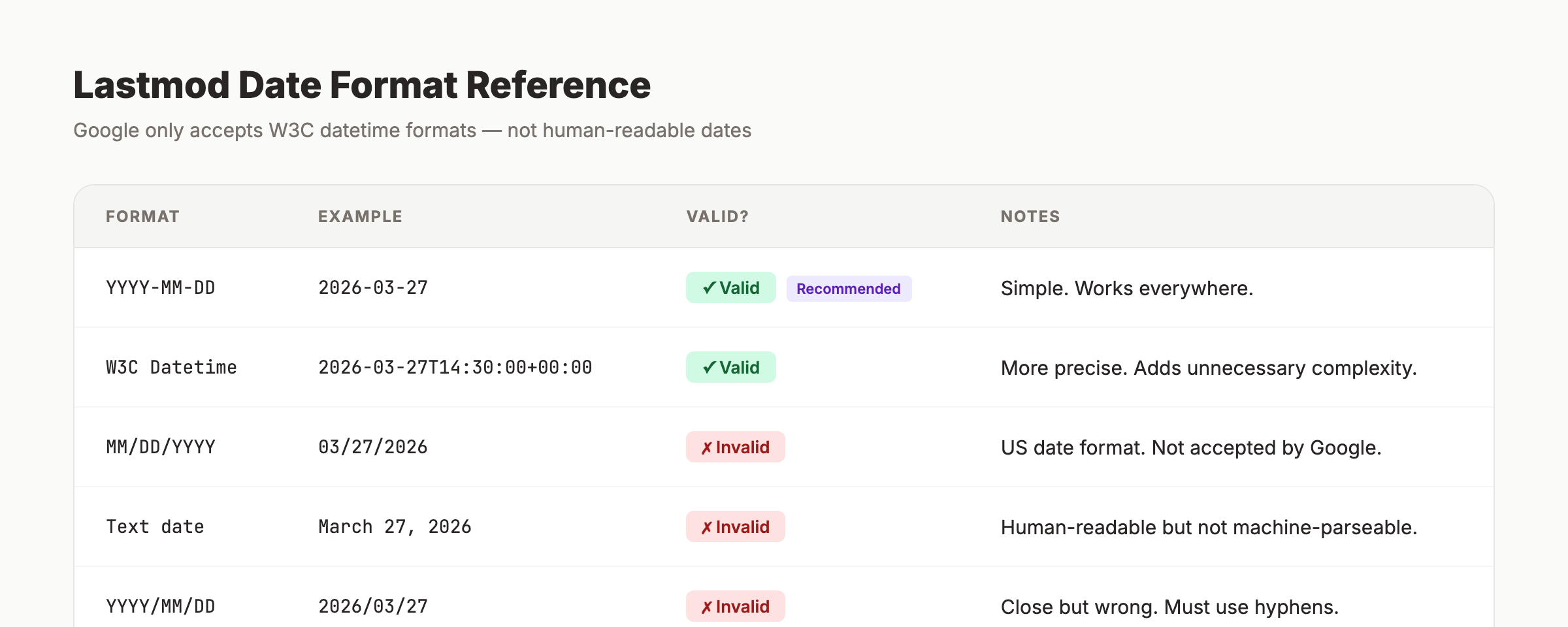Click the W3C Datetime format label
1568x627 pixels.
click(172, 367)
